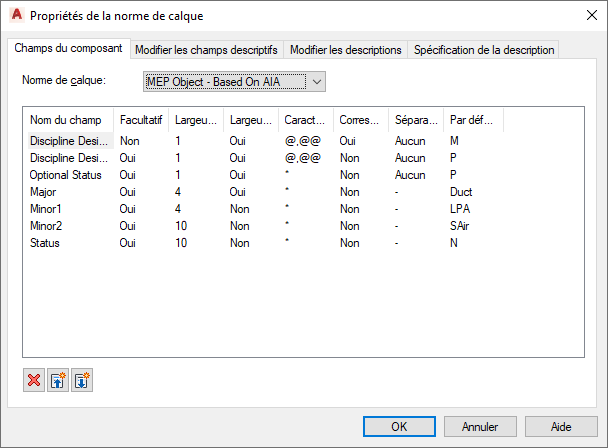The image size is (608, 448).
Task: Open Modifier les champs descriptifs tab
Action: tap(206, 50)
